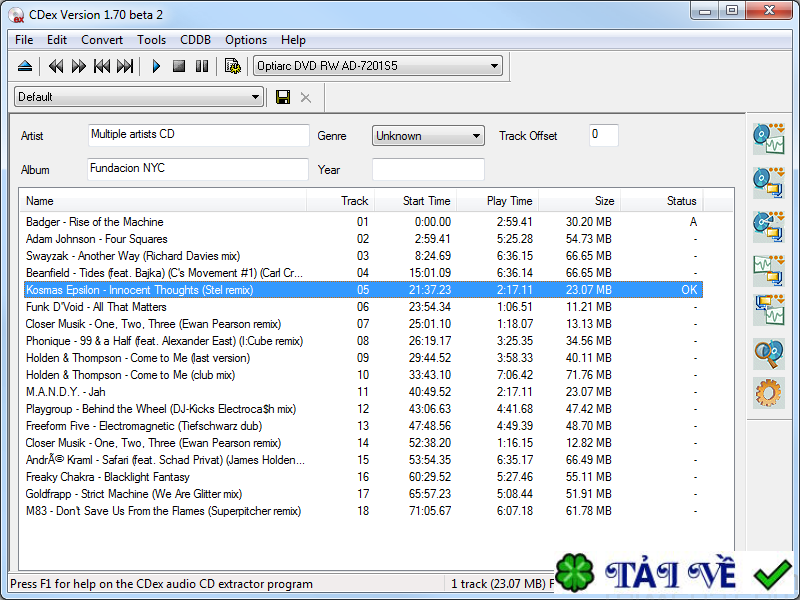The width and height of the screenshot is (800, 600).
Task: Click the Eject CD button
Action: [25, 66]
